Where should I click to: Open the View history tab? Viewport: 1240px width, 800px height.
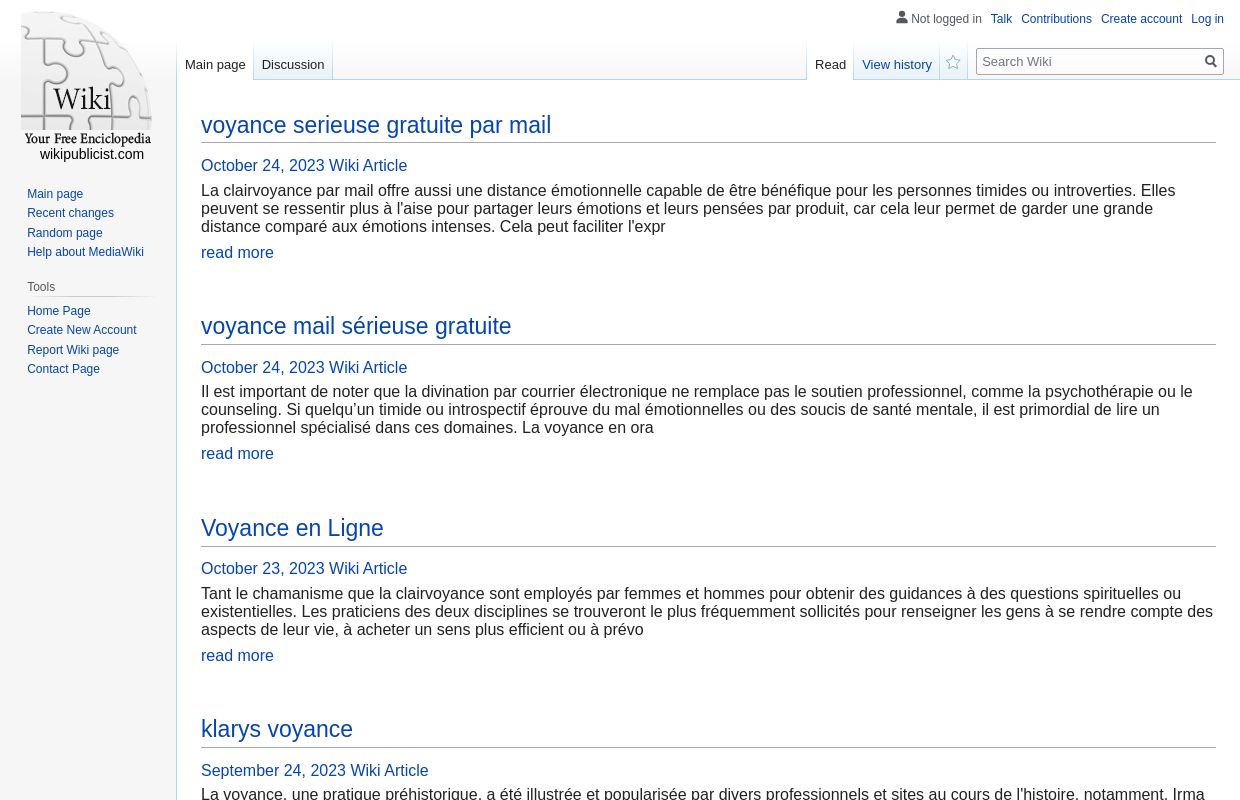coord(896,64)
